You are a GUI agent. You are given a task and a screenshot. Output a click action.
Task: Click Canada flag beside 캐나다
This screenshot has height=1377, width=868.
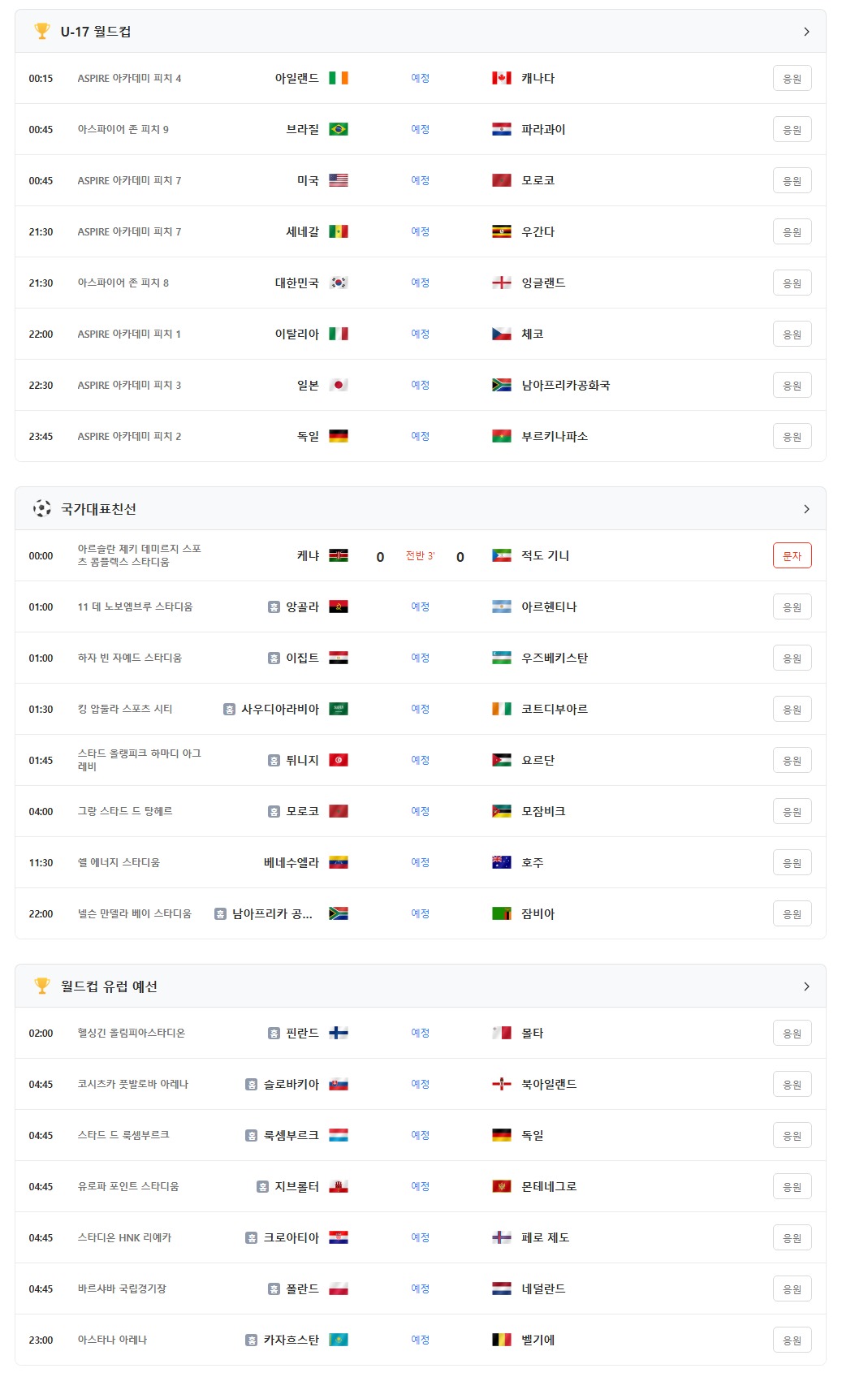coord(502,78)
